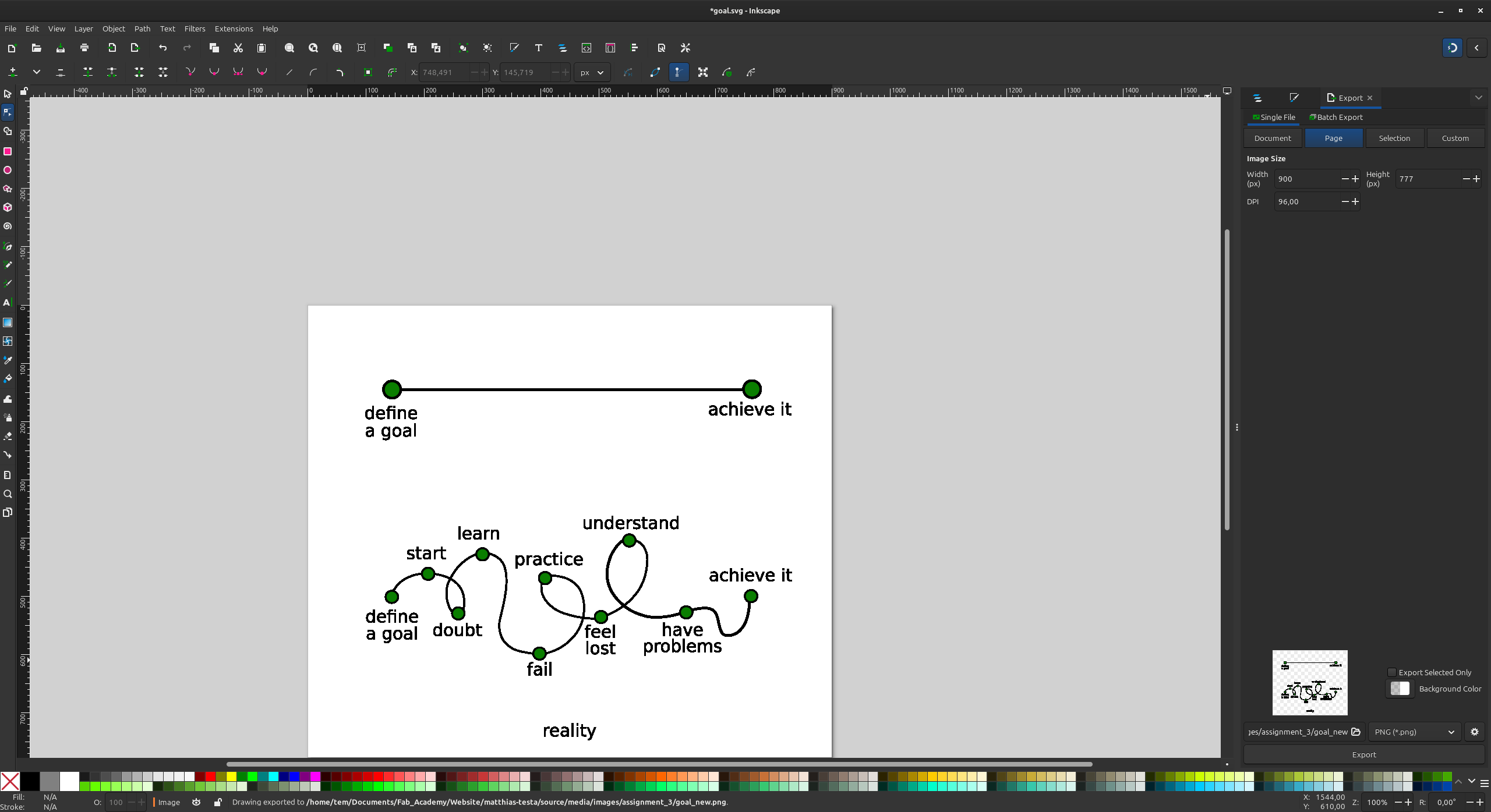Open export settings gear icon

(x=1474, y=732)
